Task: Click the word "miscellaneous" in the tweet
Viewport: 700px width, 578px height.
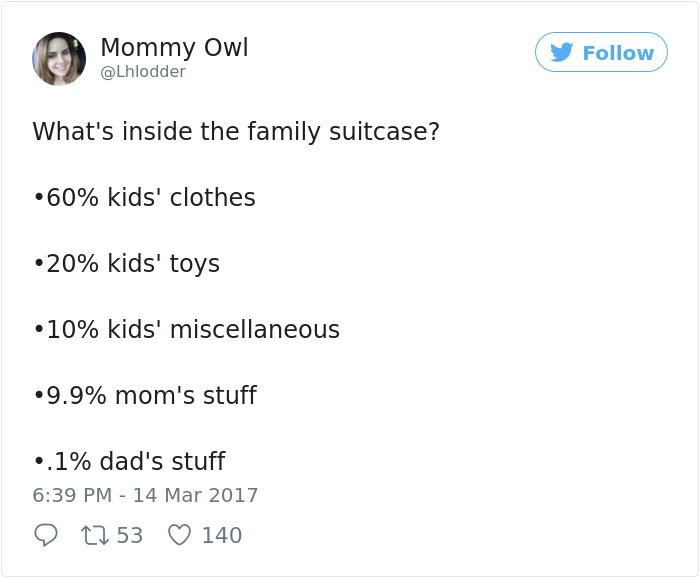Action: [254, 330]
